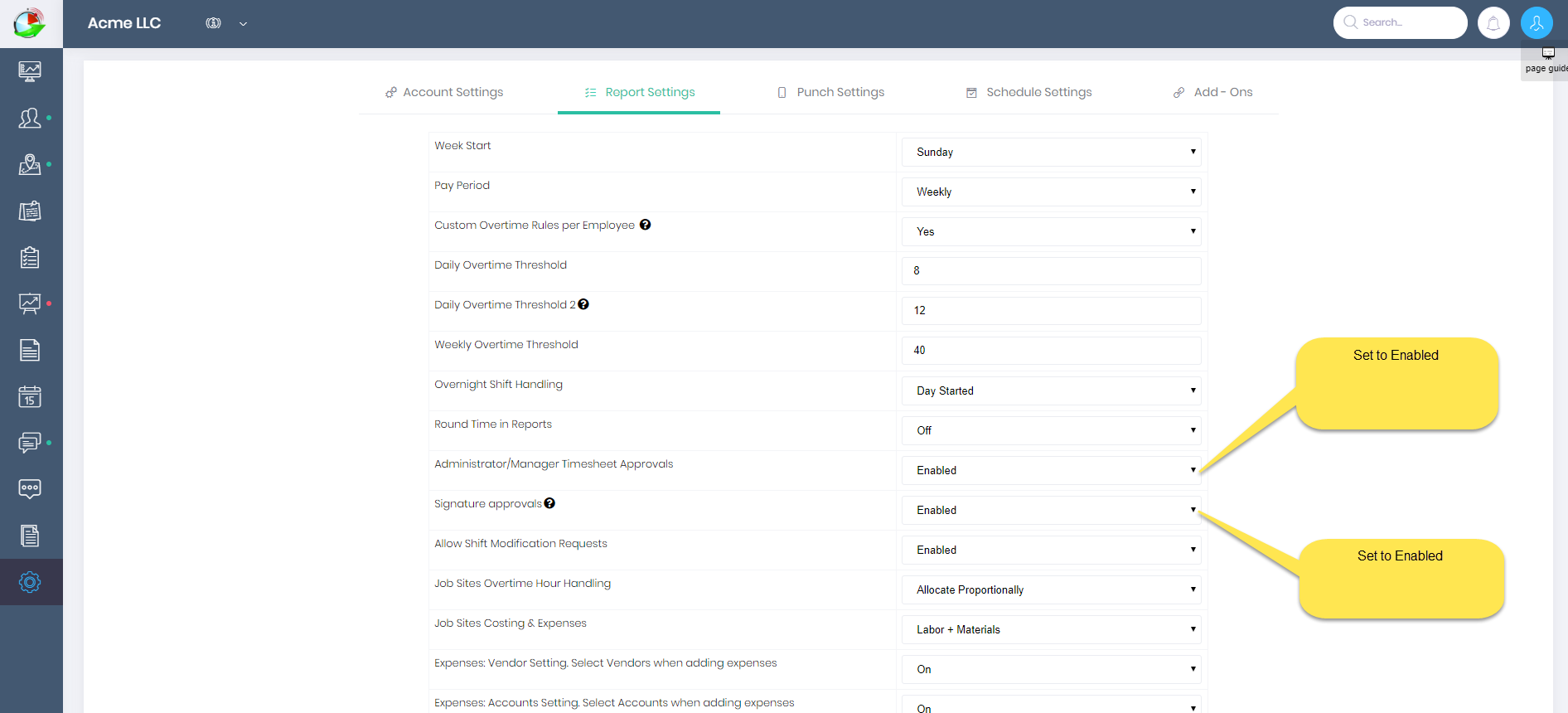Switch to Account Settings tab
This screenshot has width=1568, height=713.
pyautogui.click(x=444, y=92)
